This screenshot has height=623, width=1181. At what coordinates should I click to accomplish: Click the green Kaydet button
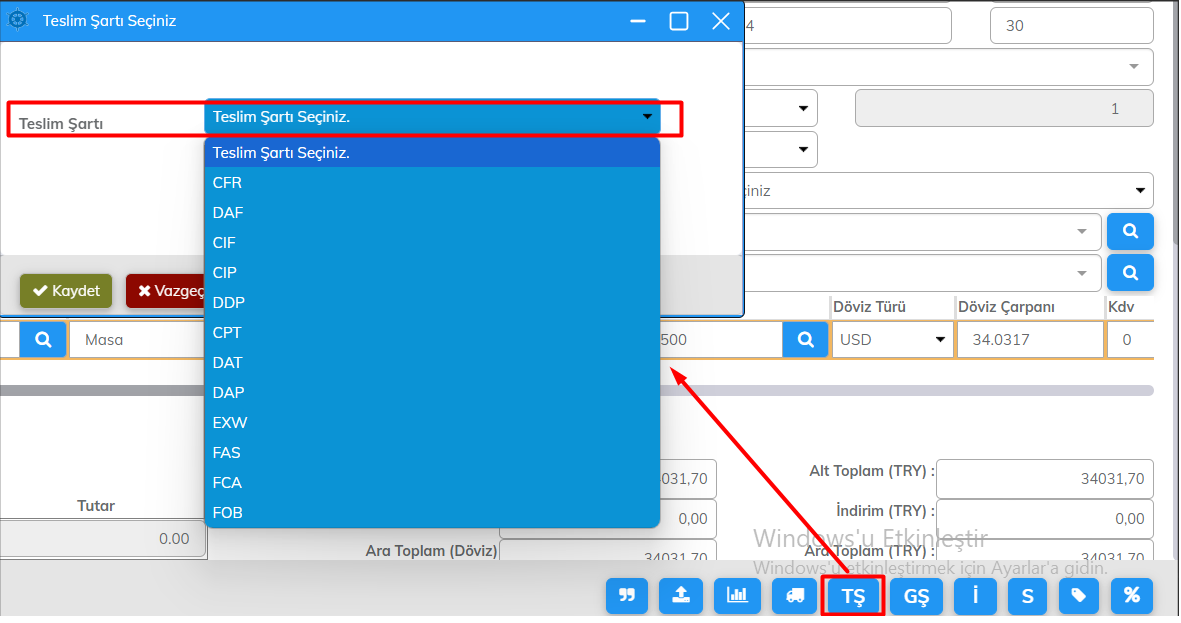pyautogui.click(x=66, y=291)
